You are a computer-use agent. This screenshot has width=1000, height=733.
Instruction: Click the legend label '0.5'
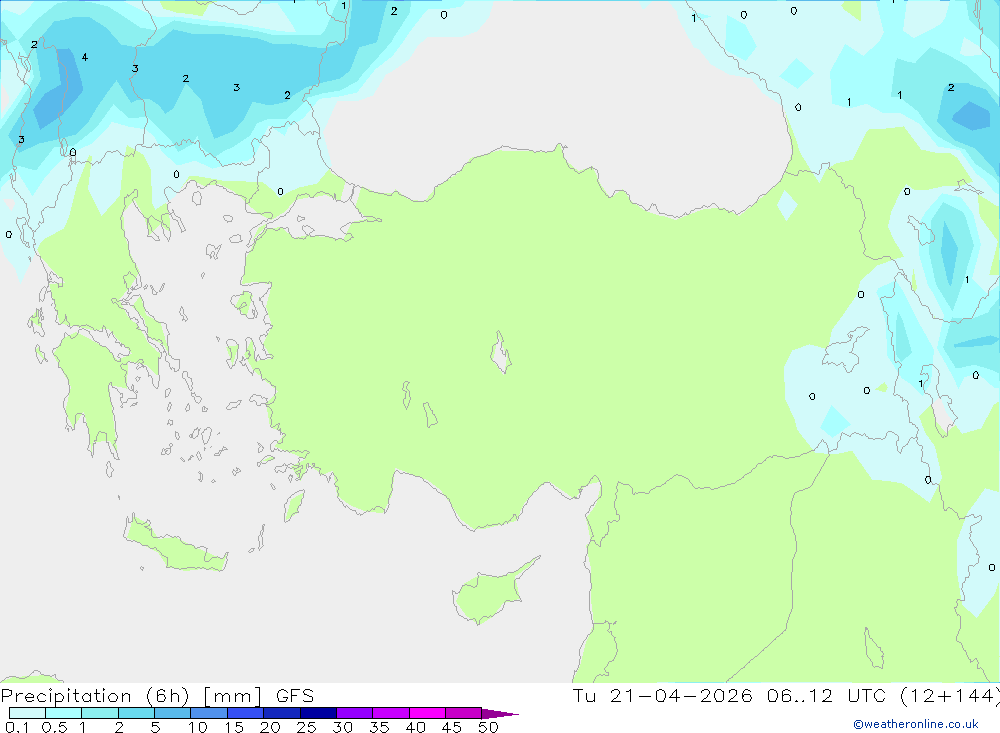[54, 727]
